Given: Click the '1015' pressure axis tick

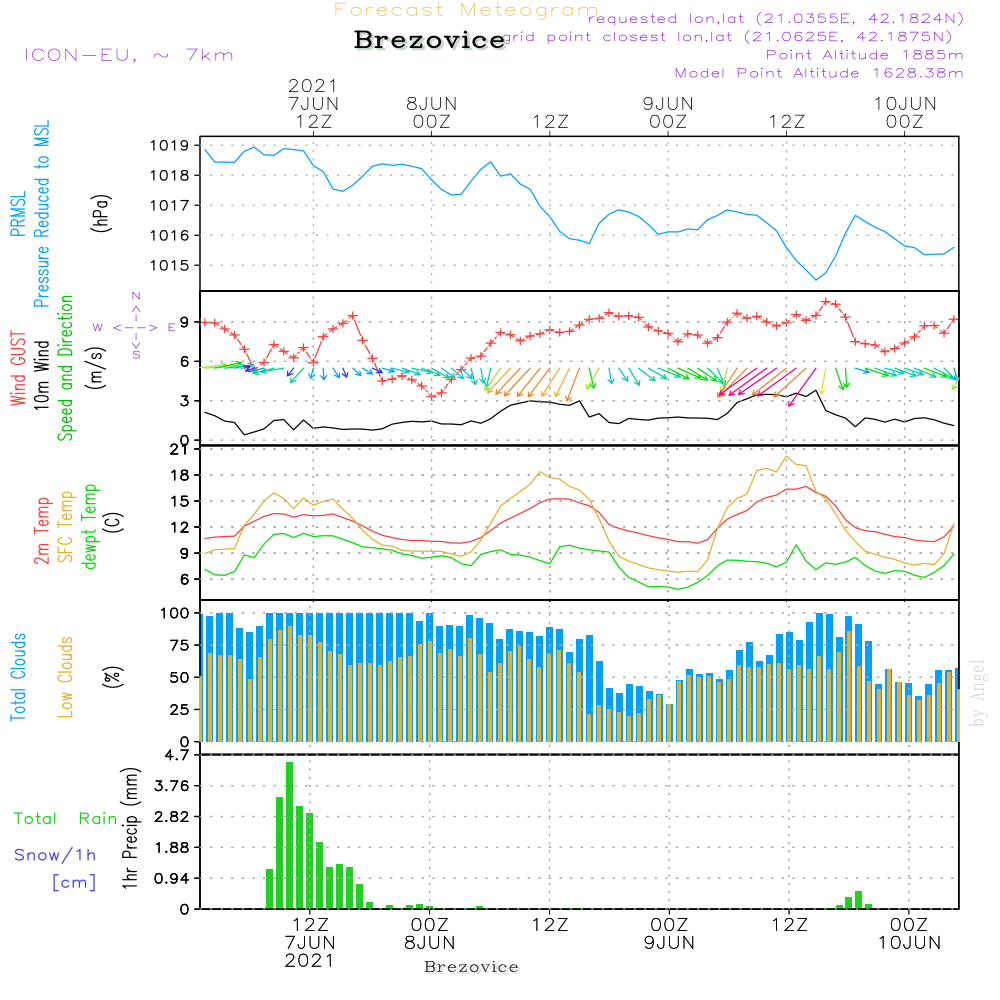Looking at the screenshot, I should [170, 266].
